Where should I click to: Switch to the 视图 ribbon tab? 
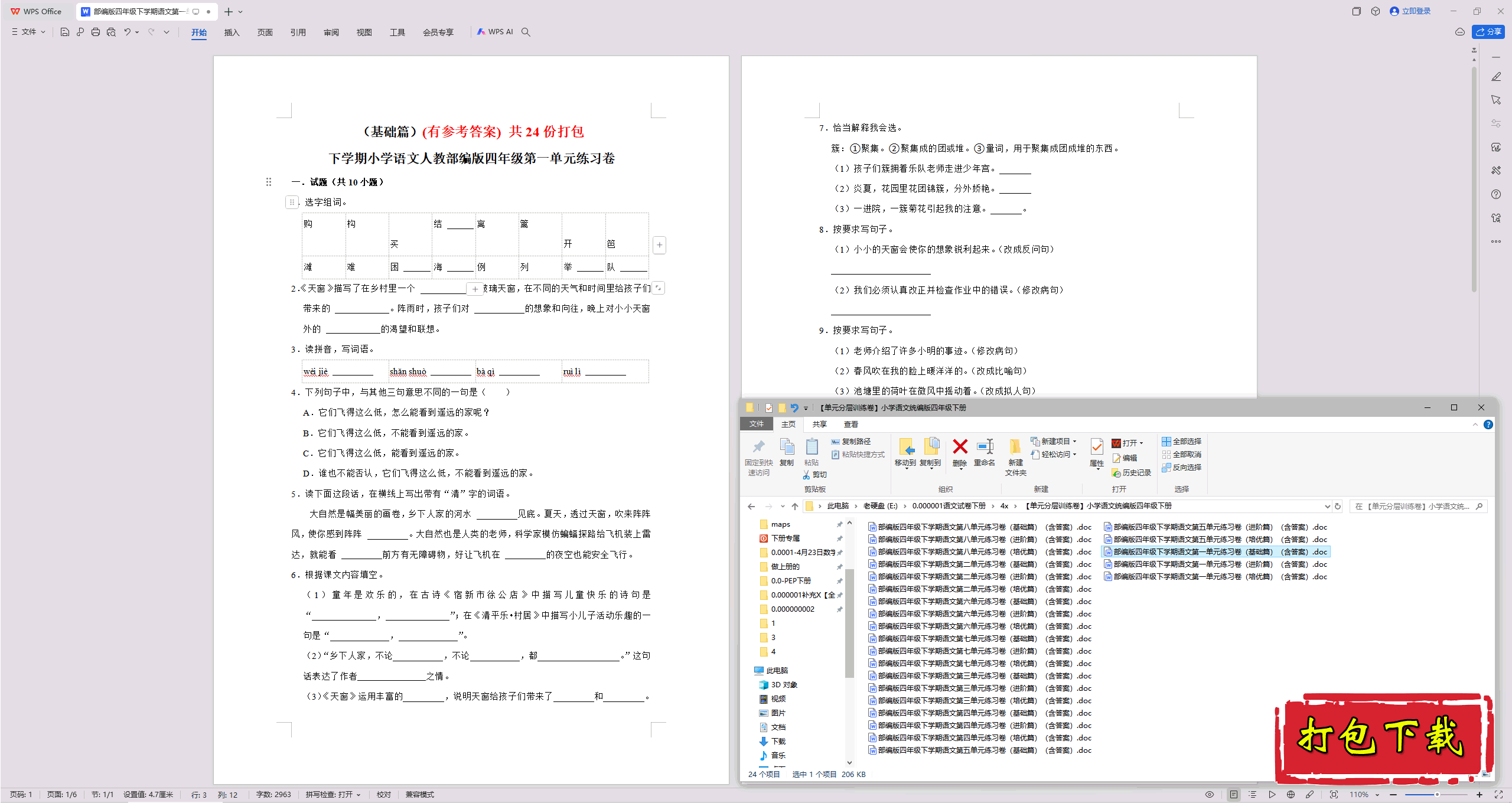coord(364,32)
